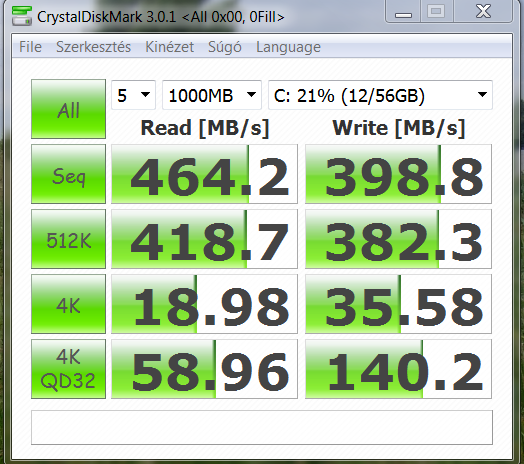Screen dimensions: 524x464
Task: Click the CrystalDiskMark app icon in title bar
Action: (x=21, y=16)
